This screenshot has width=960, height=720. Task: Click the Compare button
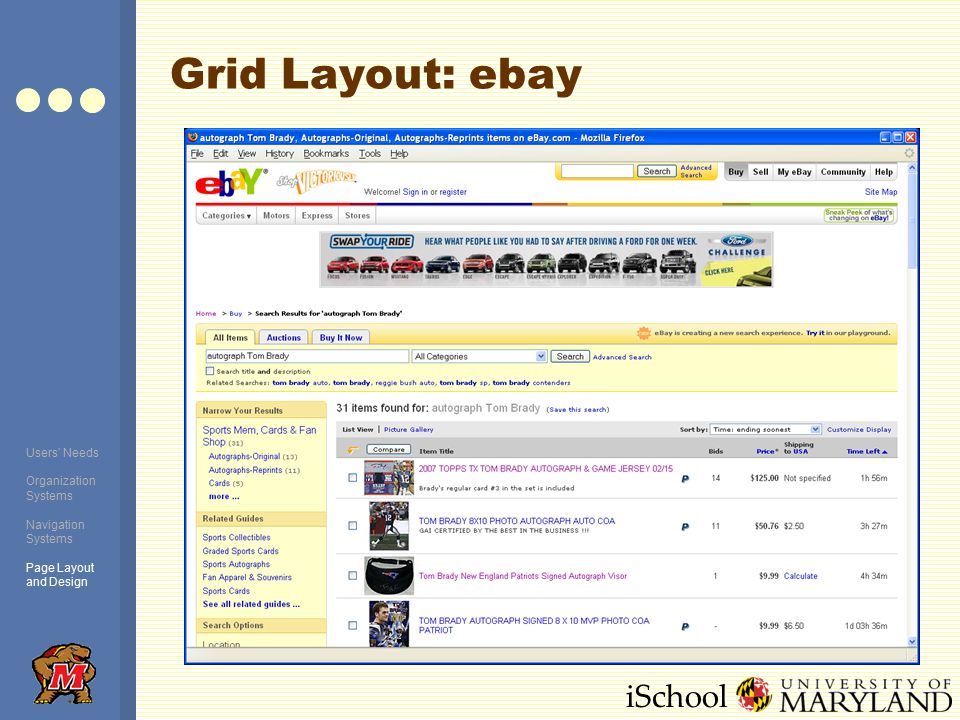coord(389,449)
